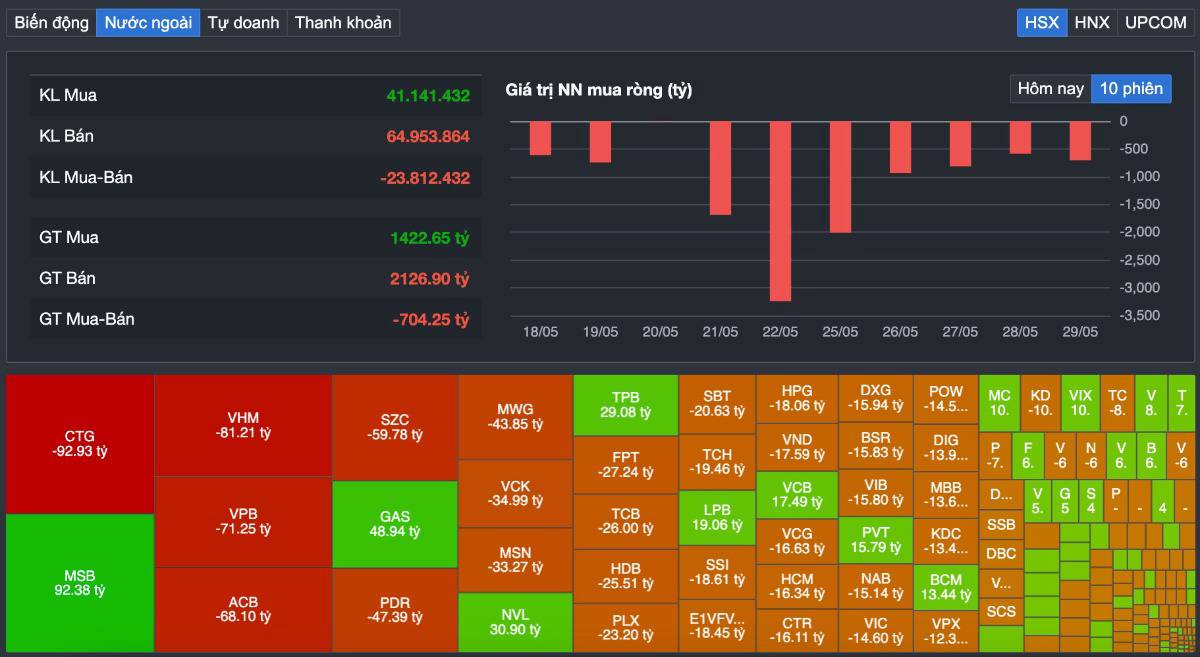
Task: Select the 10 phiên range button
Action: tap(1131, 89)
